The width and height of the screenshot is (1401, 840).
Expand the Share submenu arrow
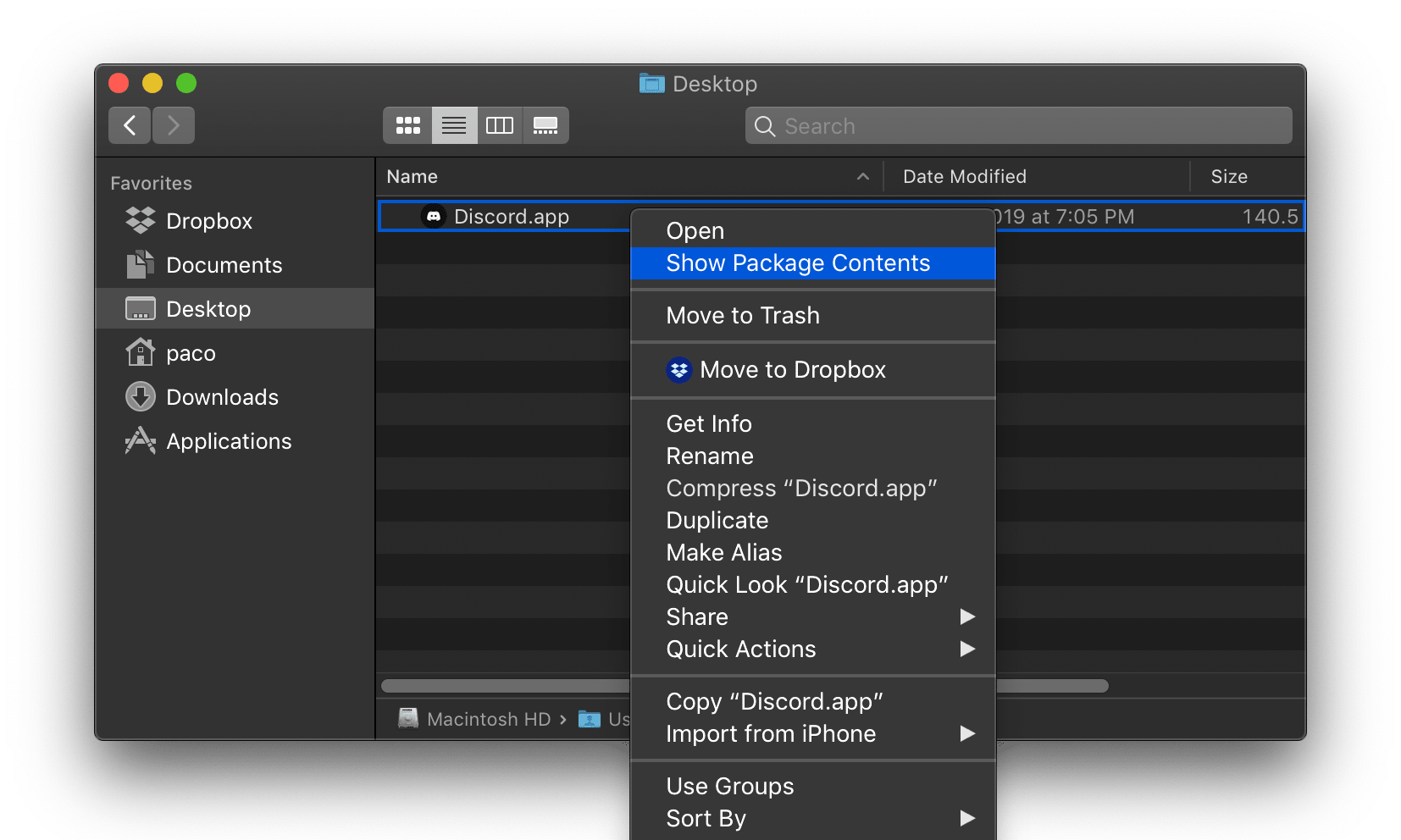coord(967,616)
